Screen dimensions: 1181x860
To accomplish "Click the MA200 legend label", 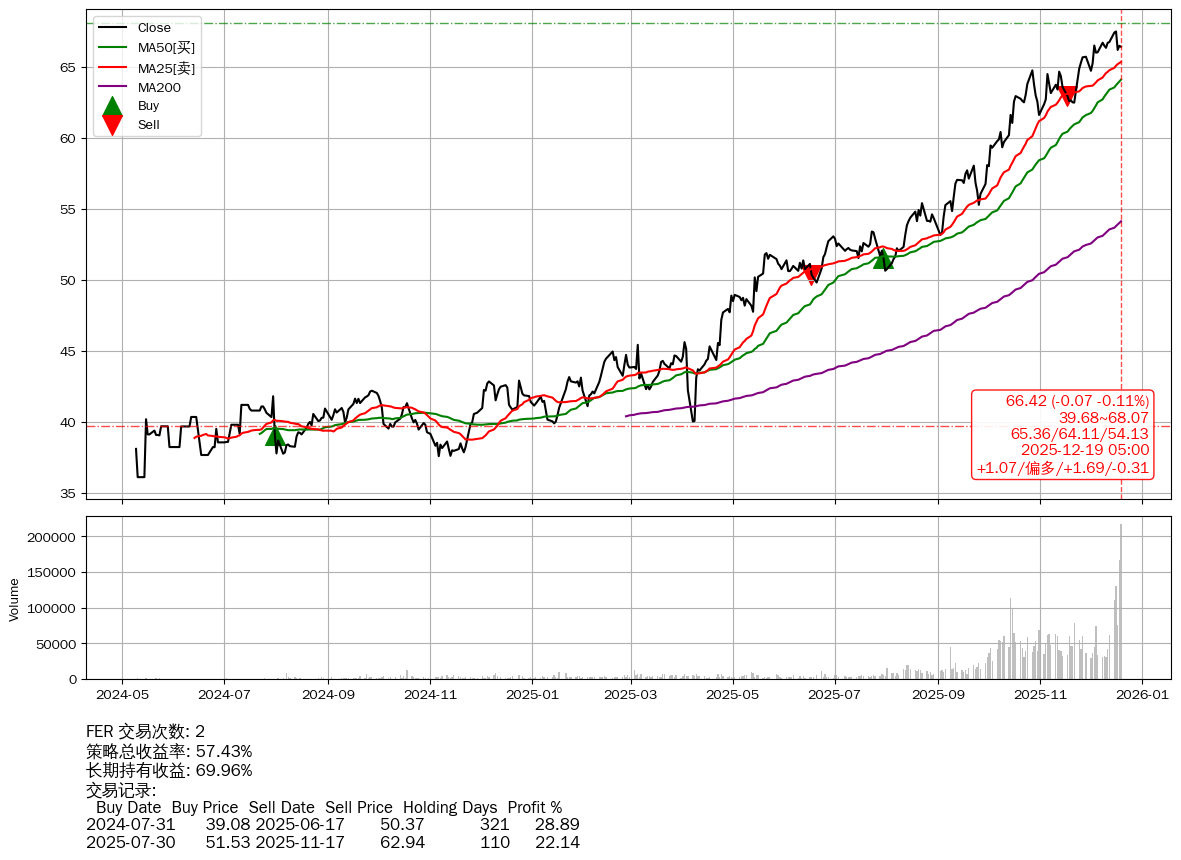I will [x=159, y=87].
